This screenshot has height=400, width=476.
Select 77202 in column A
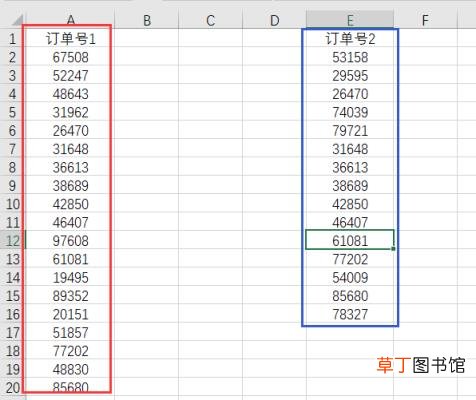(x=70, y=350)
